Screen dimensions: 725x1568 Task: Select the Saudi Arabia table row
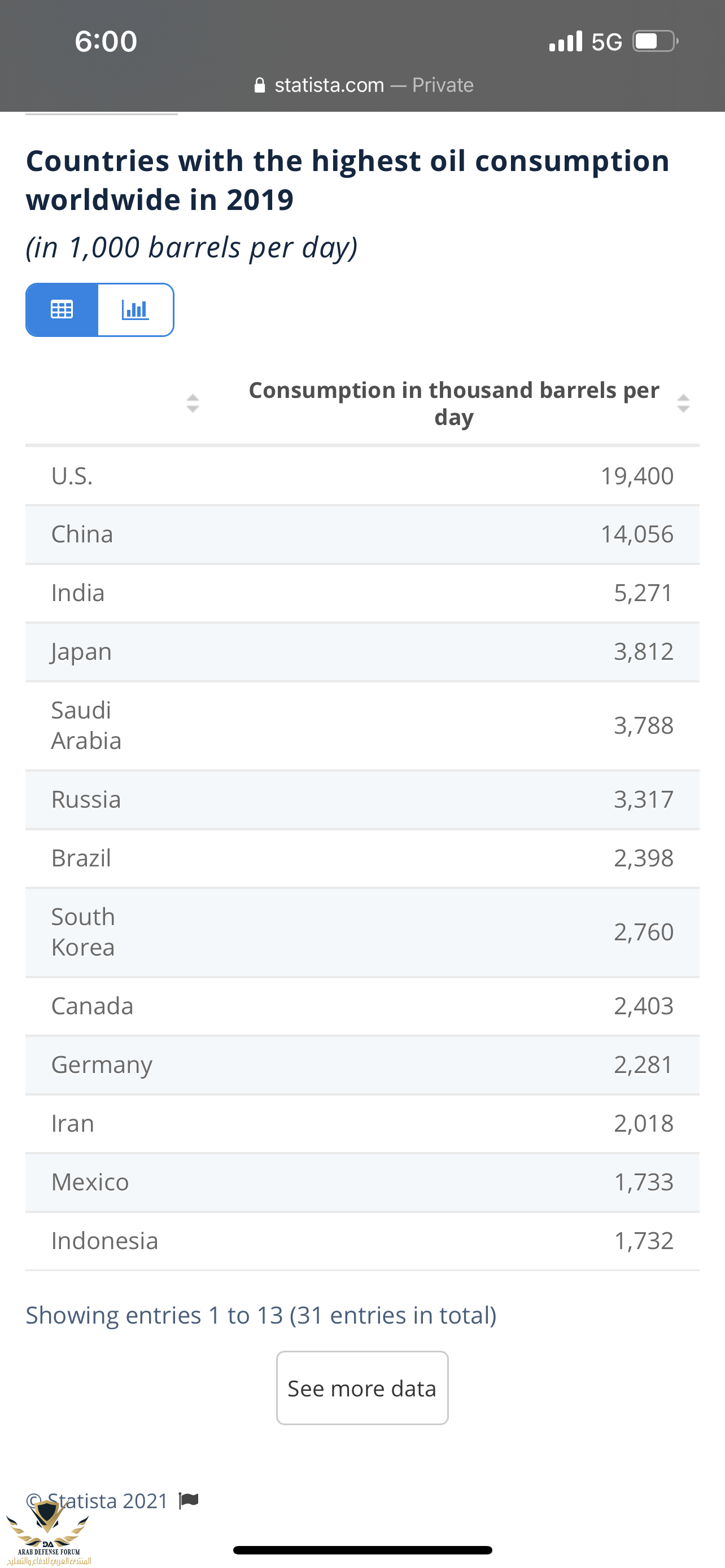point(362,725)
